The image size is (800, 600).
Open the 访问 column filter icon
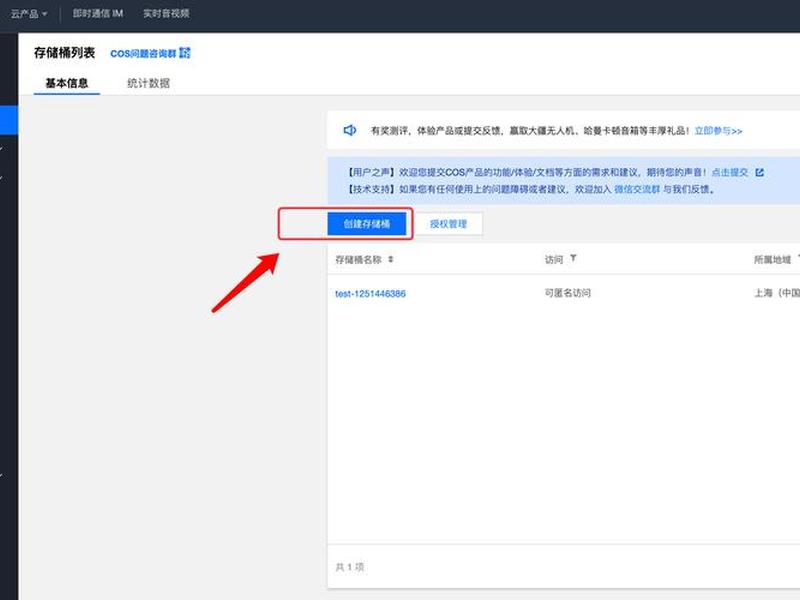(573, 258)
